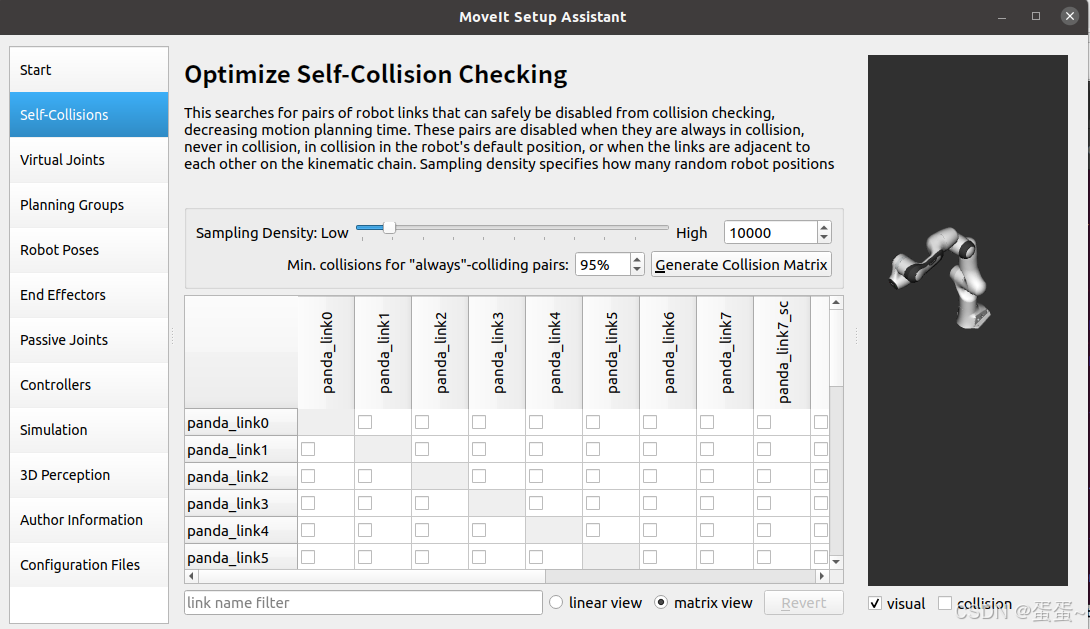The height and width of the screenshot is (629, 1090).
Task: Switch to Robot Poses page
Action: 89,250
